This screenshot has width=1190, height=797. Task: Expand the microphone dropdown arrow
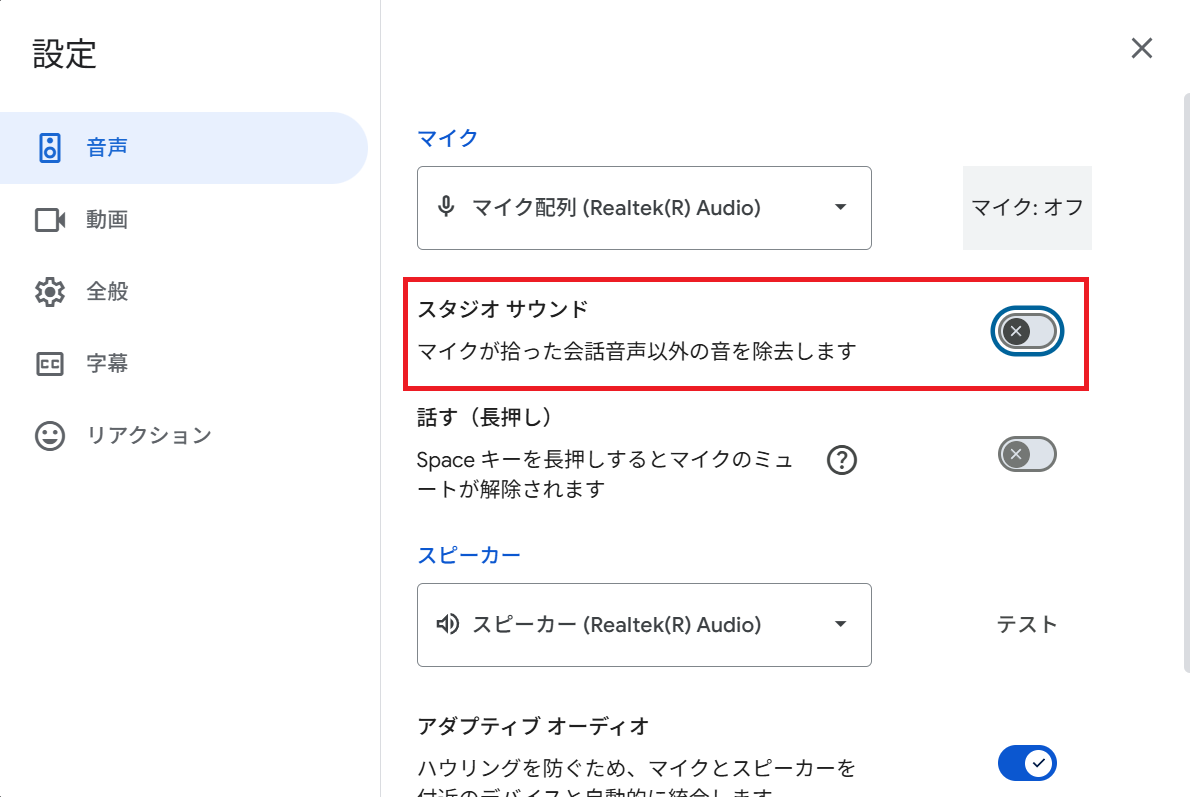click(840, 208)
